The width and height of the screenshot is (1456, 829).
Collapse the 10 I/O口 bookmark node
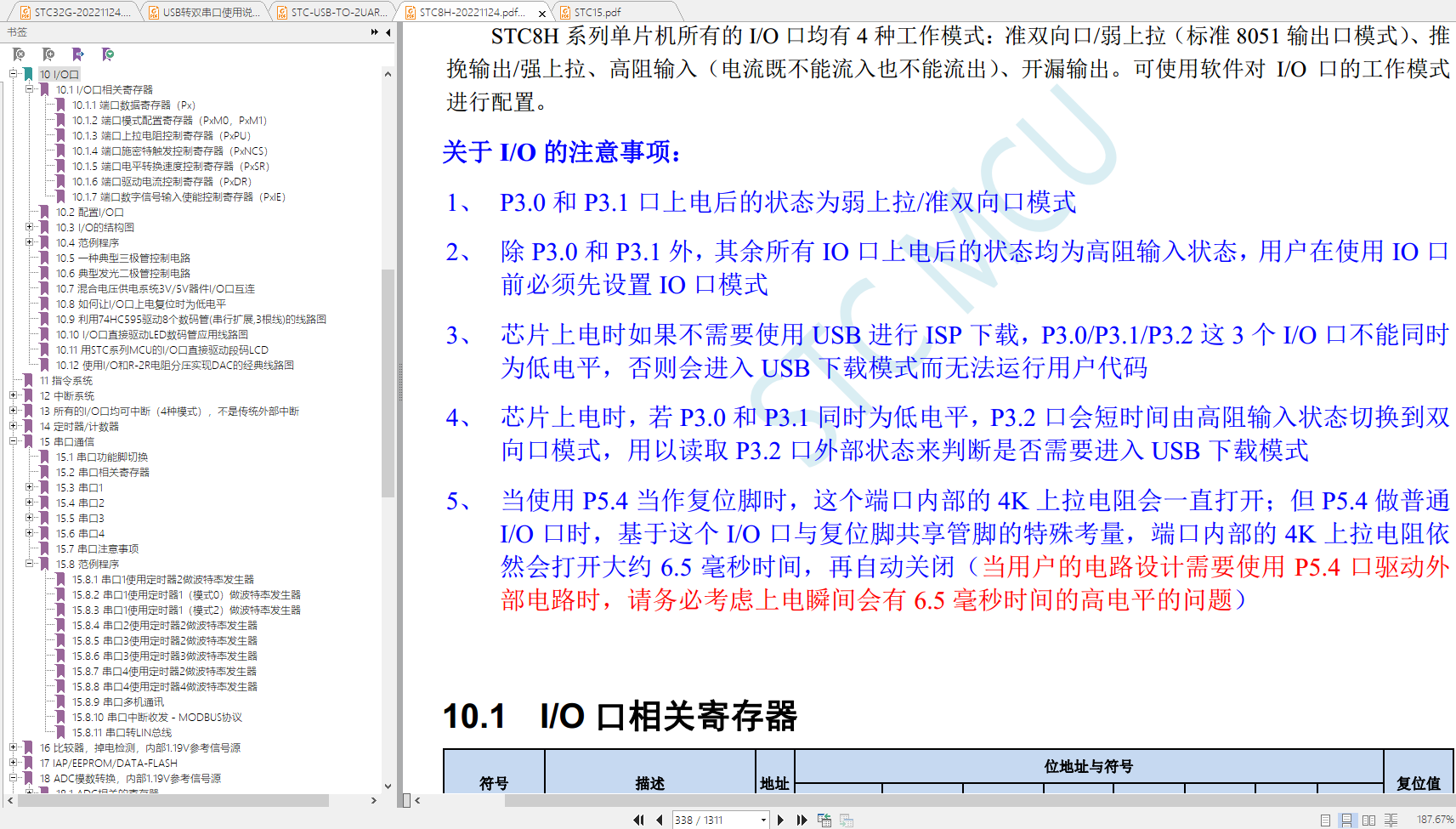(x=14, y=74)
